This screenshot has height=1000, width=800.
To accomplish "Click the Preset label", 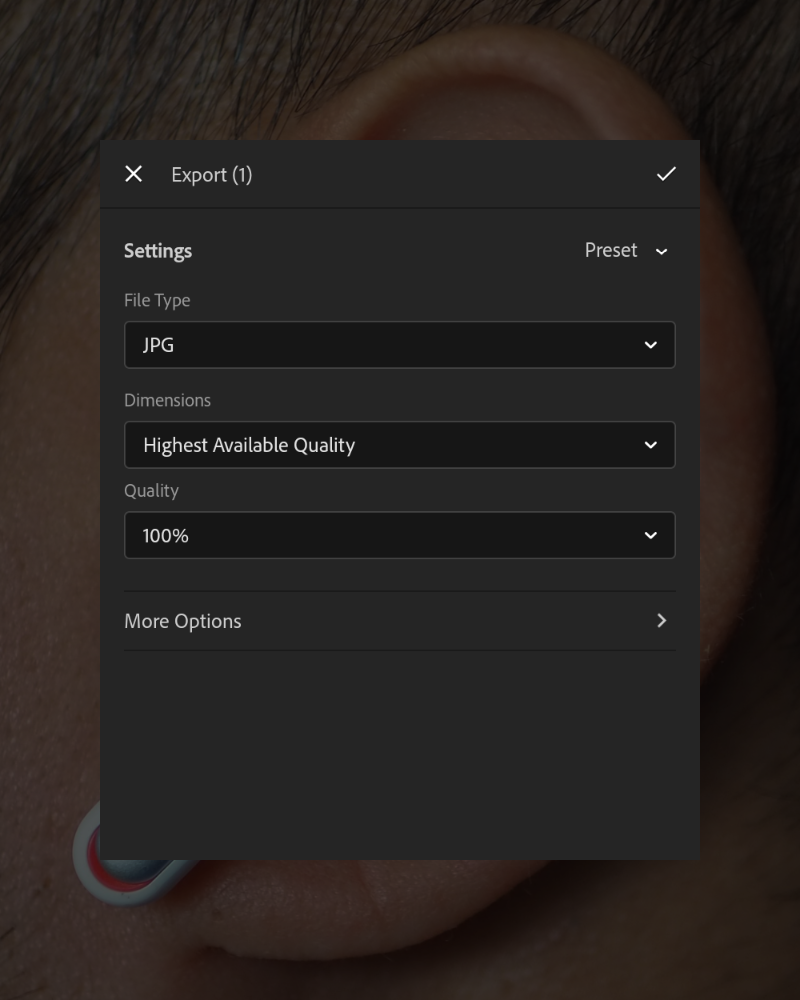I will [x=611, y=250].
